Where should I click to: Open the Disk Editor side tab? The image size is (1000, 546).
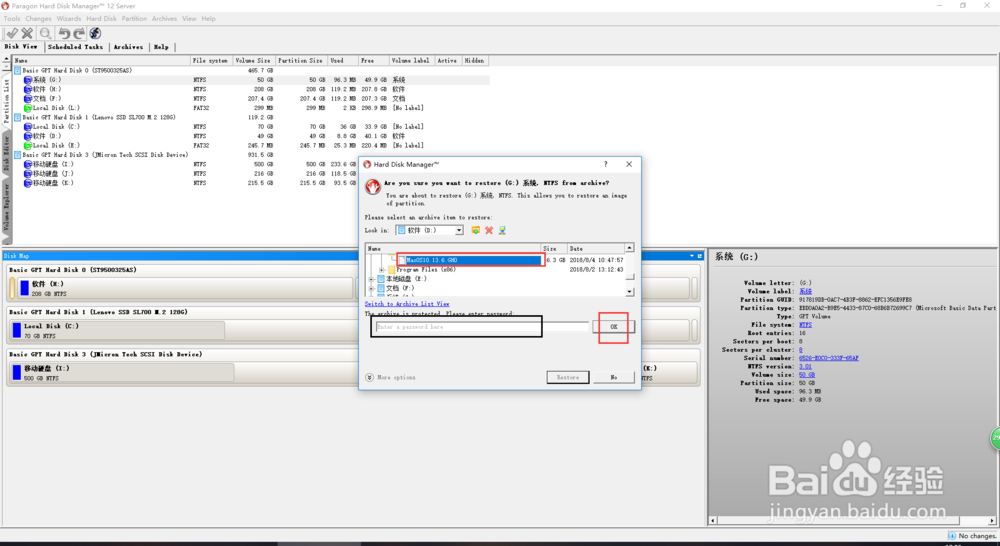pos(7,153)
